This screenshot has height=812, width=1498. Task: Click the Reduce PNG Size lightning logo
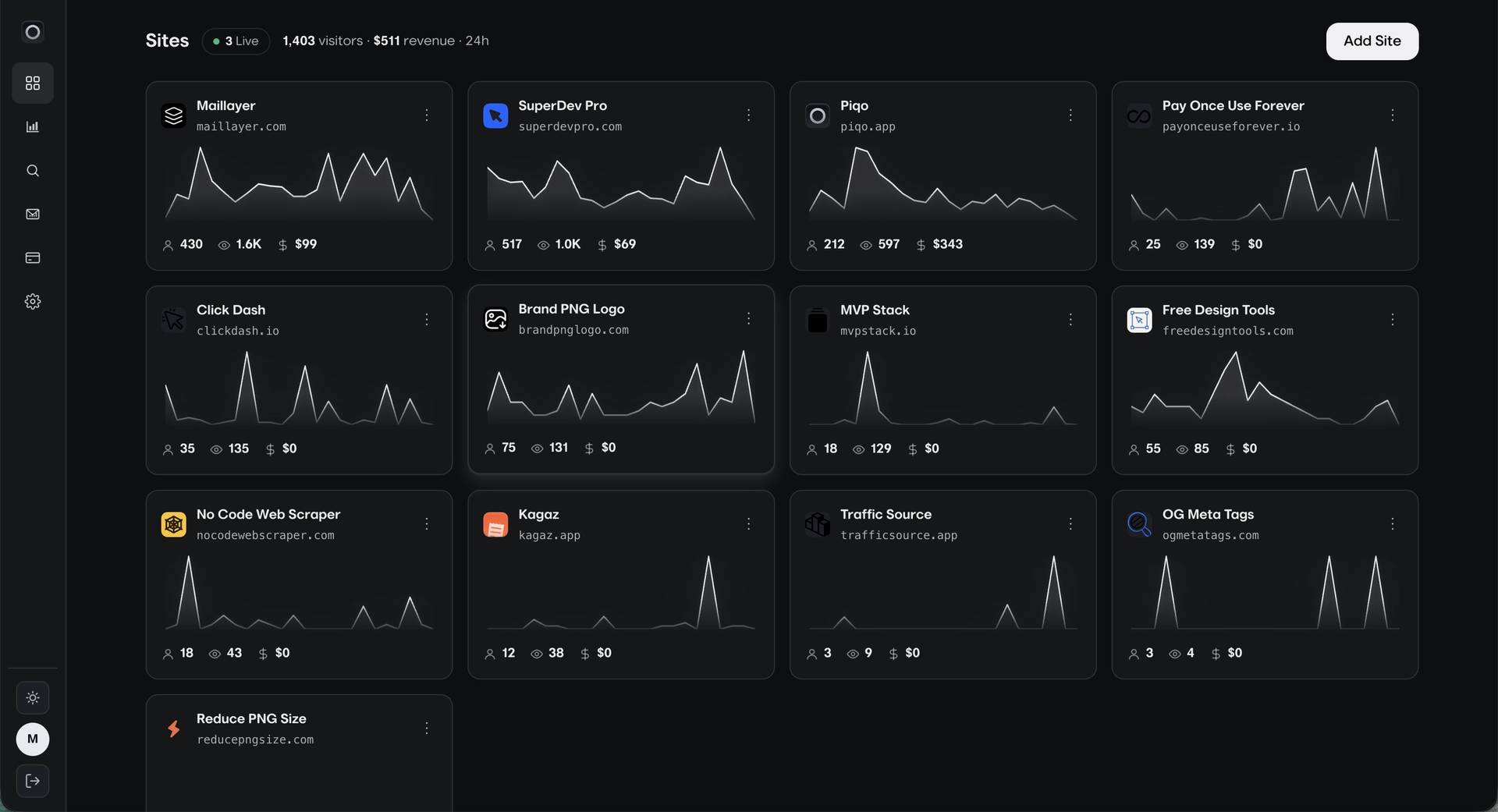(x=174, y=729)
